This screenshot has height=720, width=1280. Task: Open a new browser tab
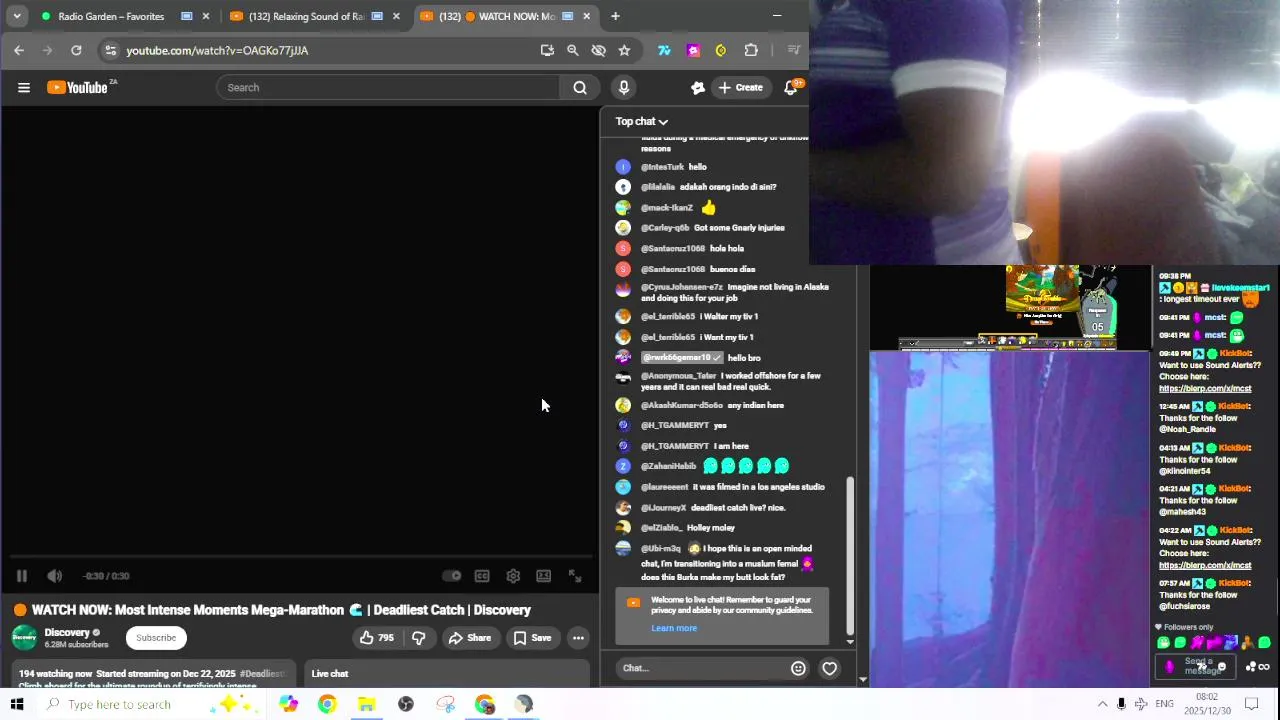click(615, 17)
